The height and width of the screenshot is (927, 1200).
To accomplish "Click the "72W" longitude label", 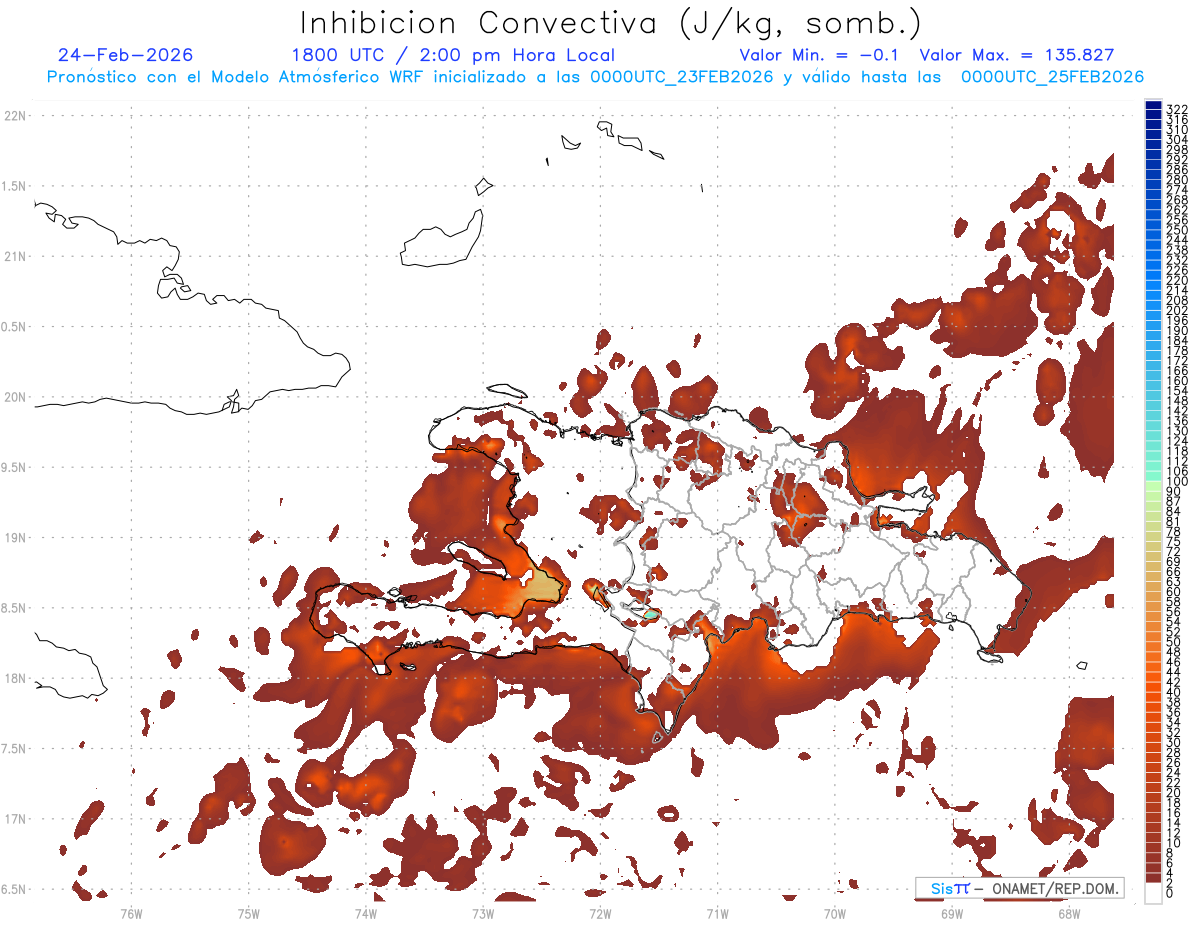I will (x=600, y=913).
